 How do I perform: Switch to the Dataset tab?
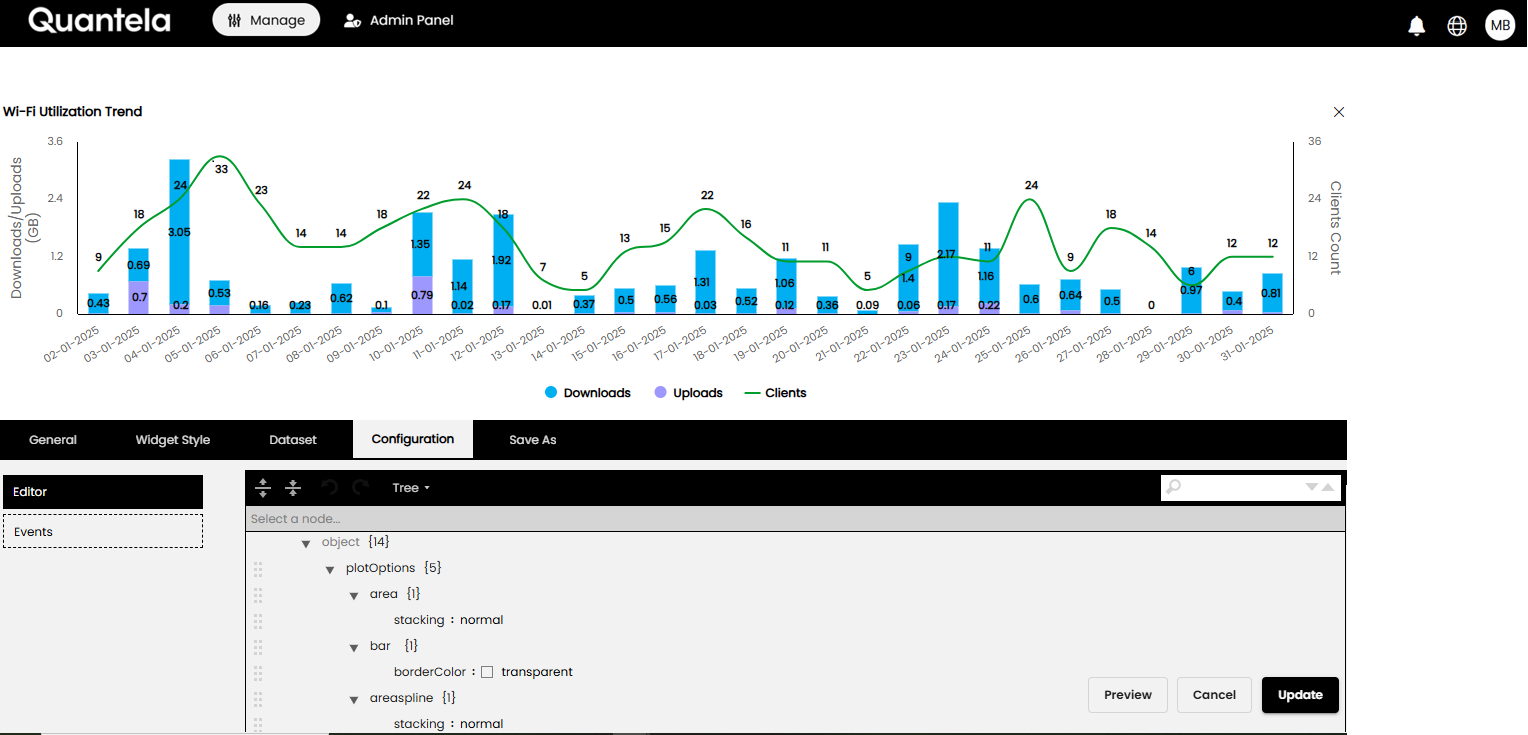coord(293,440)
